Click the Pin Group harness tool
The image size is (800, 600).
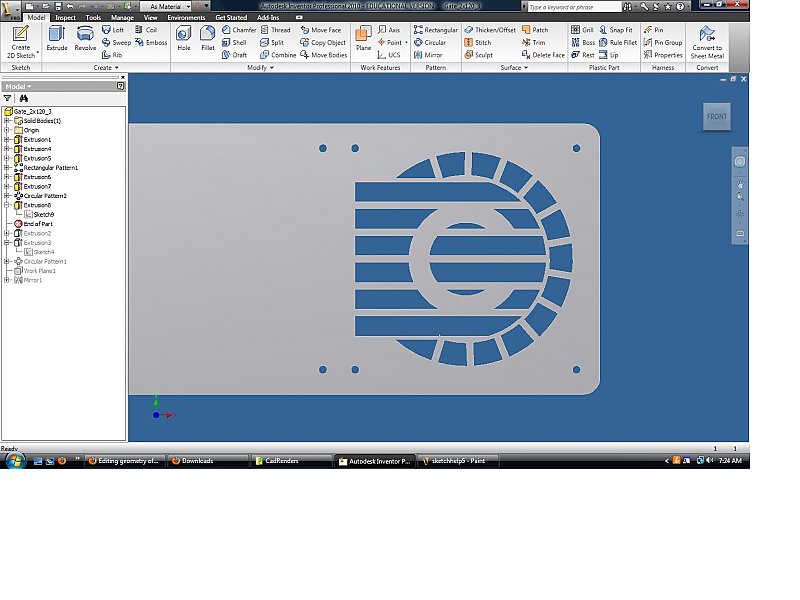[x=663, y=42]
